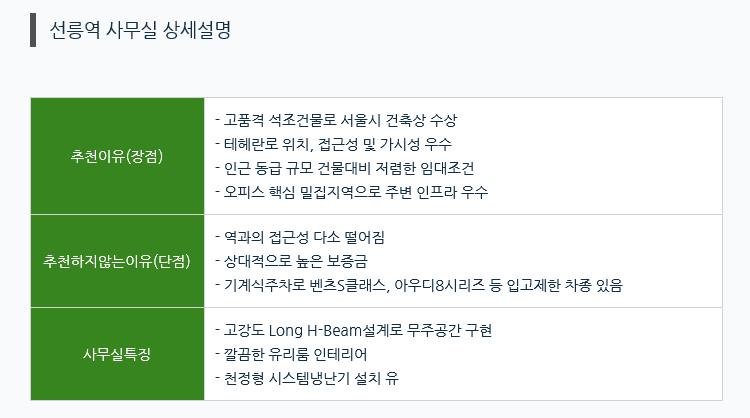750x418 pixels.
Task: Click the line about 기계식주차 입고제한 차종
Action: (x=419, y=285)
